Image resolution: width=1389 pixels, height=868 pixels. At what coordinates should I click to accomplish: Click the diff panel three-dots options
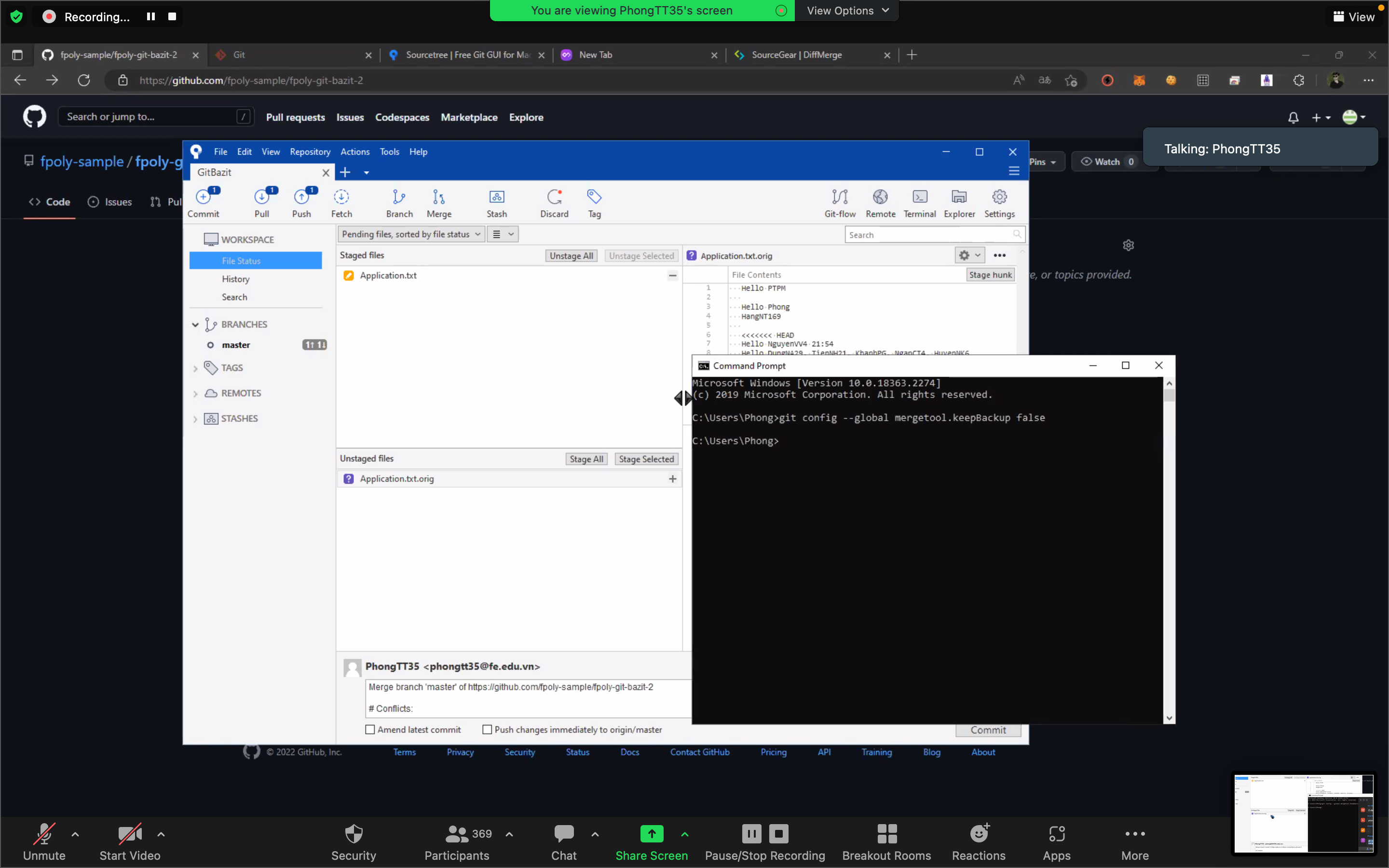point(999,256)
